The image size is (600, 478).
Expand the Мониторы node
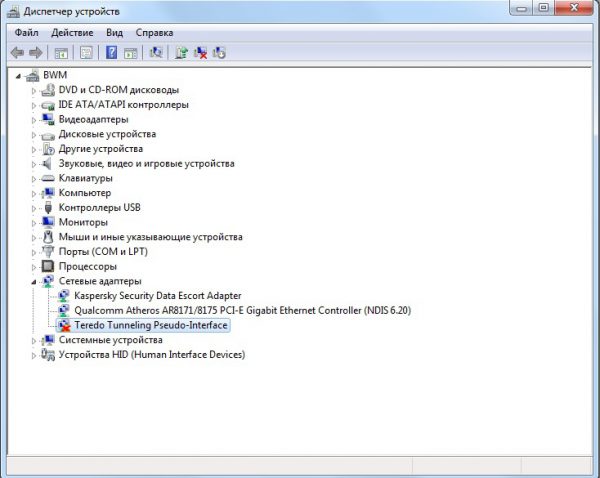34,223
